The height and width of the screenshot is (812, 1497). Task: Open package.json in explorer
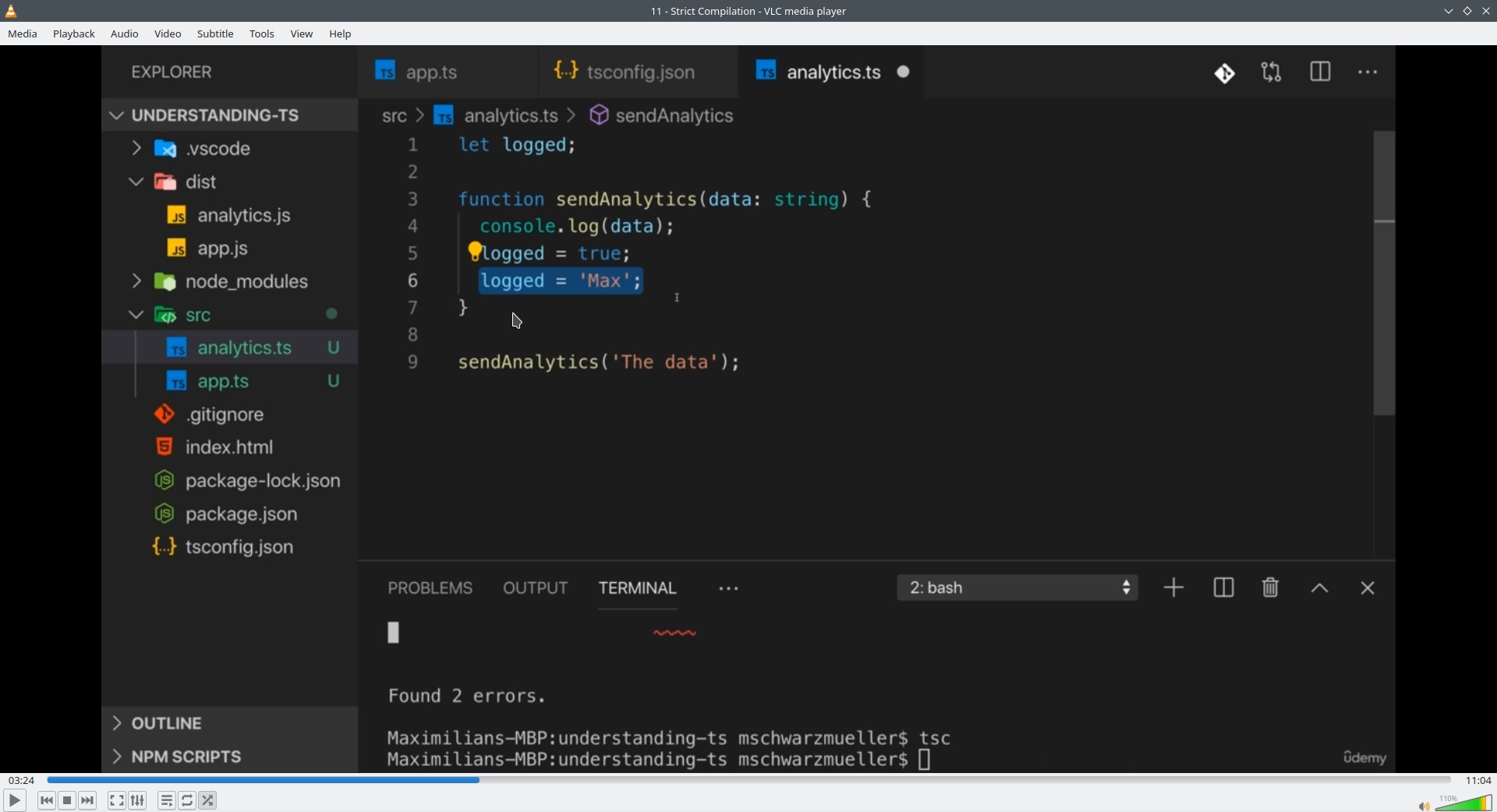230,514
